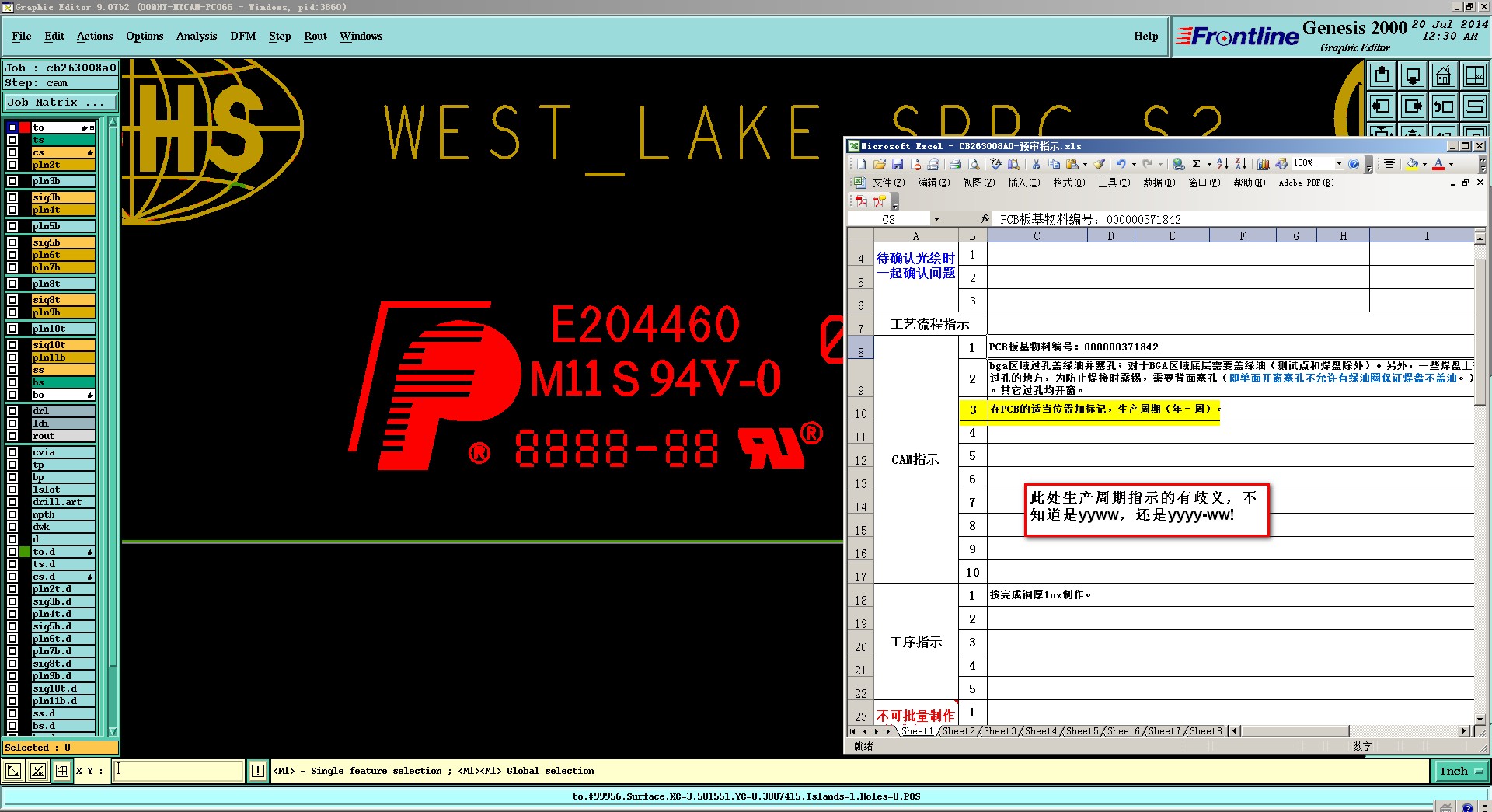The width and height of the screenshot is (1492, 812).
Task: Click the pan down icon in Genesis
Action: [x=1413, y=75]
